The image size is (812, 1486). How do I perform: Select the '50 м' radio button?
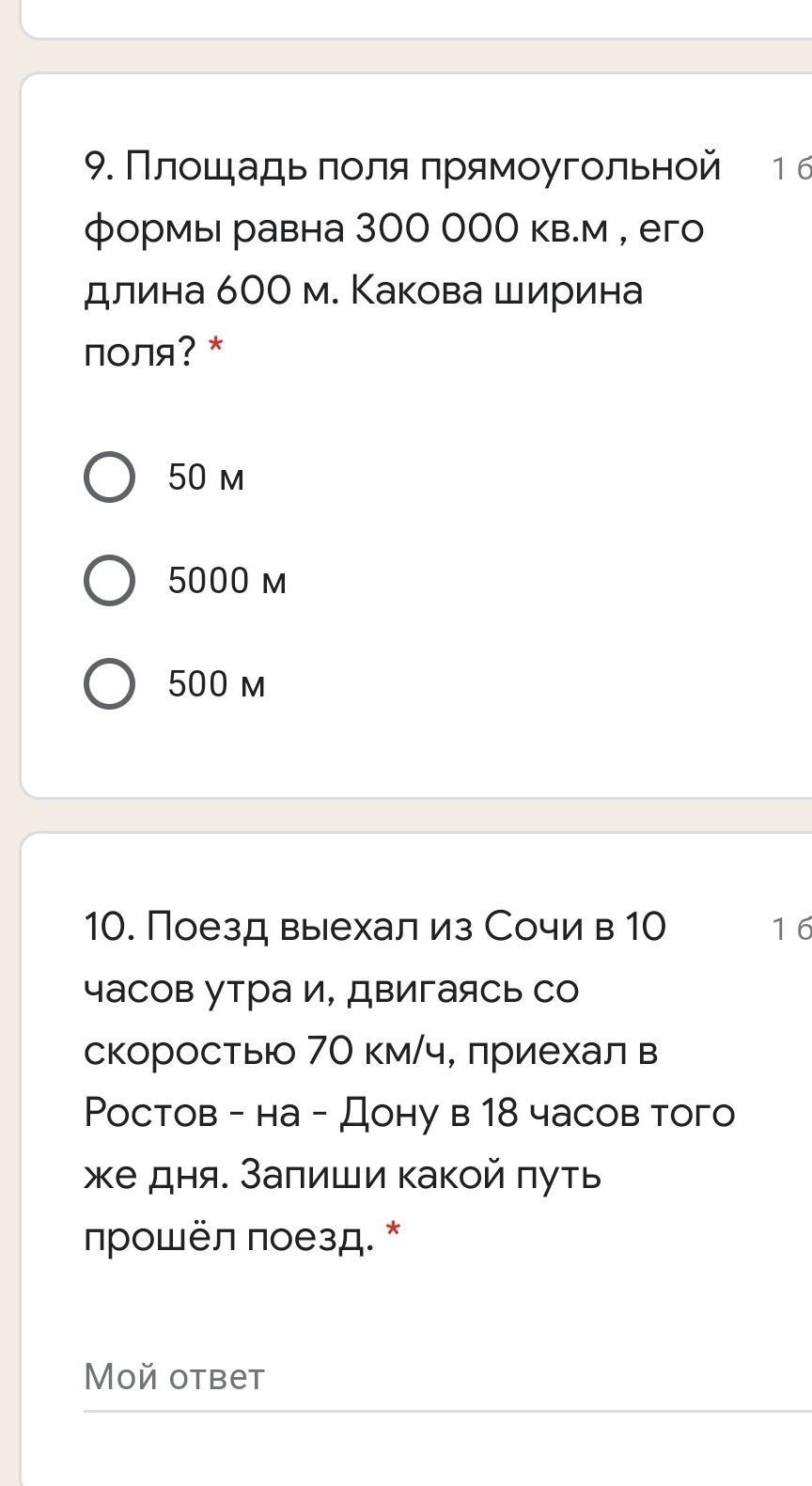point(109,477)
